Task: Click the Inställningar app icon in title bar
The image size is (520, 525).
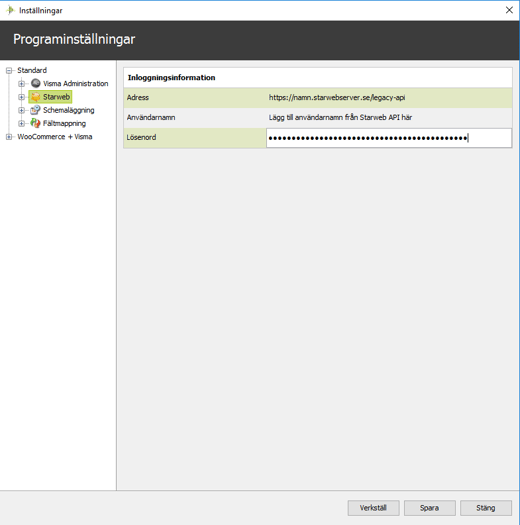Action: (10, 10)
